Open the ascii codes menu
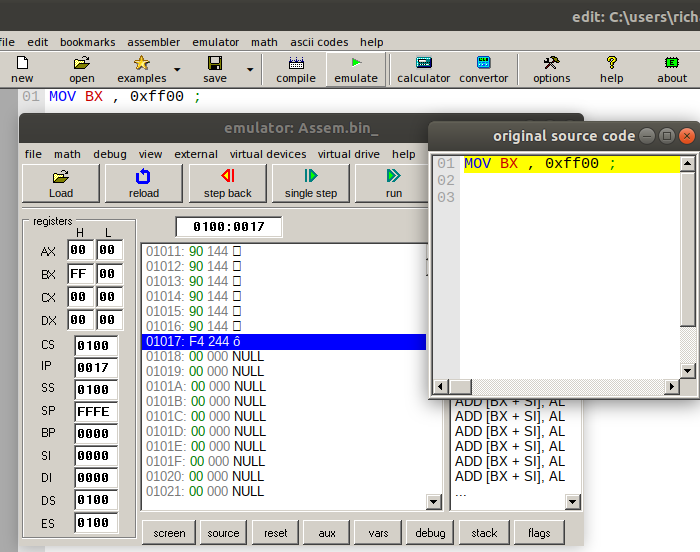This screenshot has height=552, width=700. pyautogui.click(x=319, y=42)
